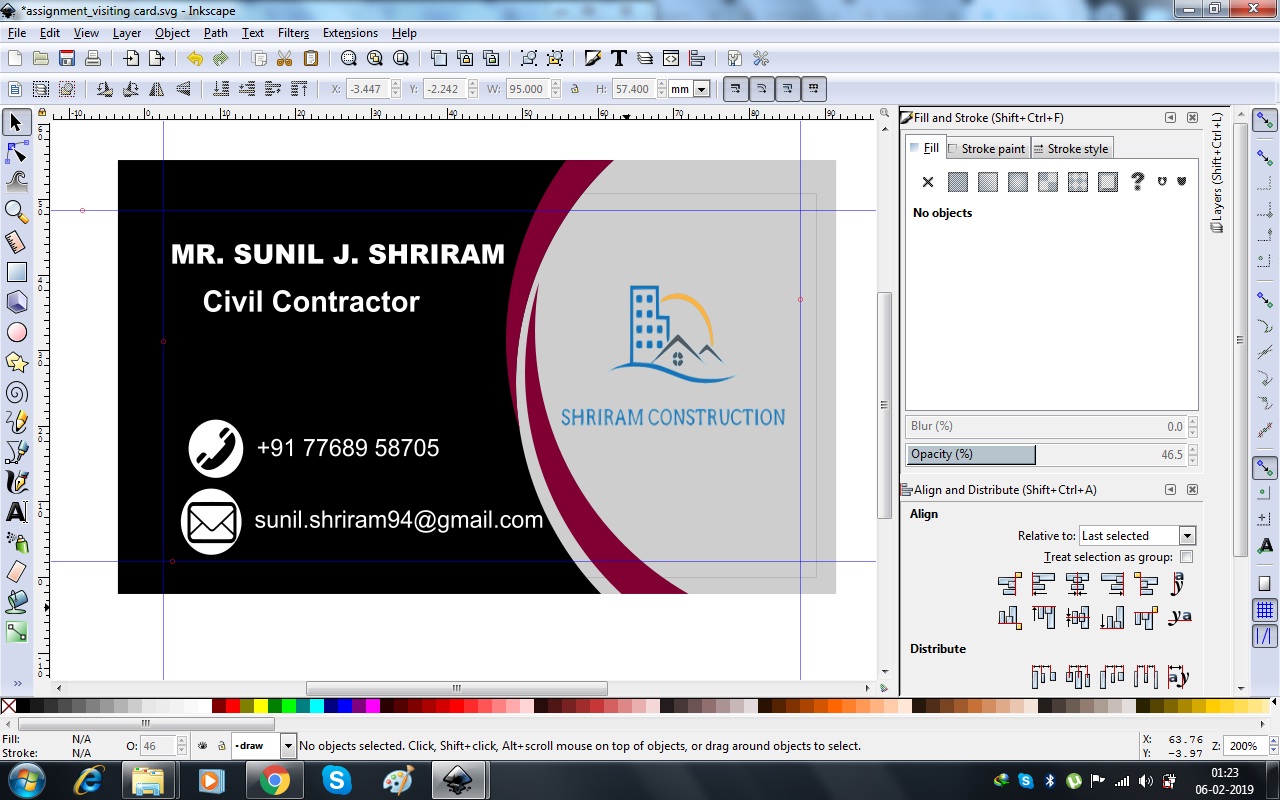
Task: Toggle moving patterns along with objects
Action: (813, 89)
